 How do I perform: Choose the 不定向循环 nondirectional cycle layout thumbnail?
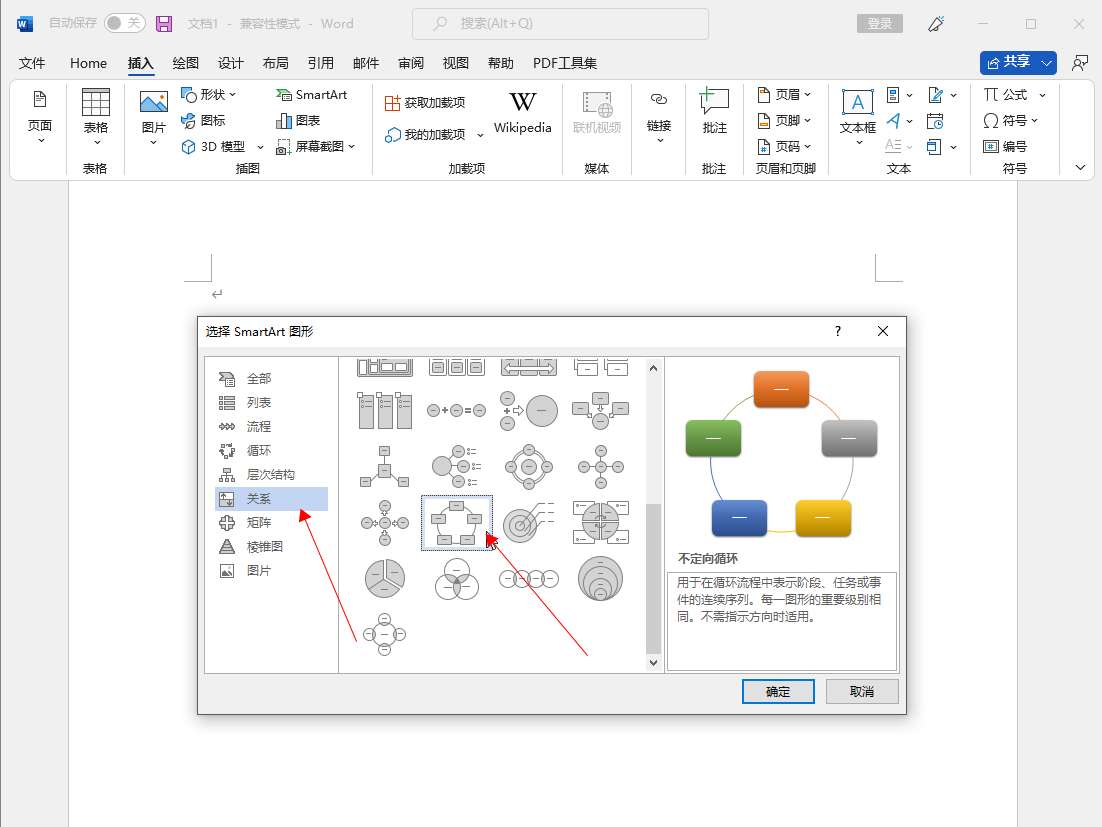pyautogui.click(x=457, y=523)
